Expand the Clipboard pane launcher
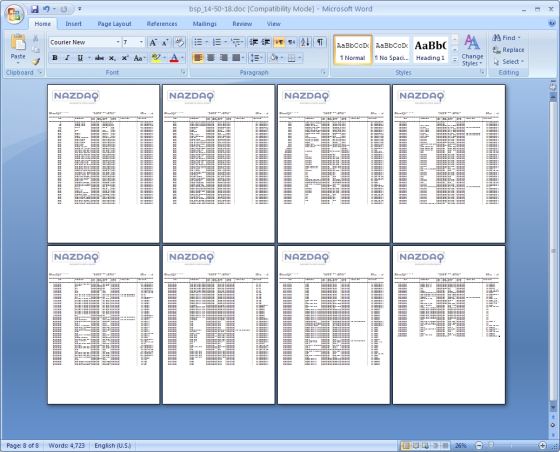This screenshot has width=560, height=452. (40, 72)
